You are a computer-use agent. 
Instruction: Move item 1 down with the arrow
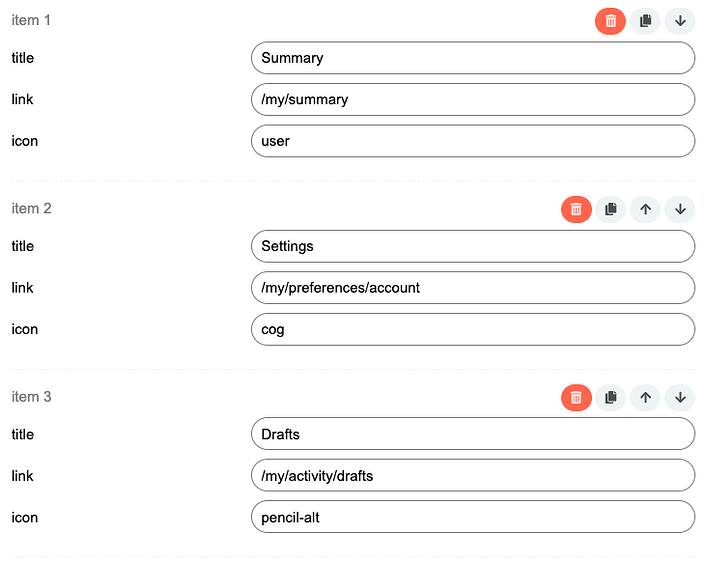tap(680, 20)
